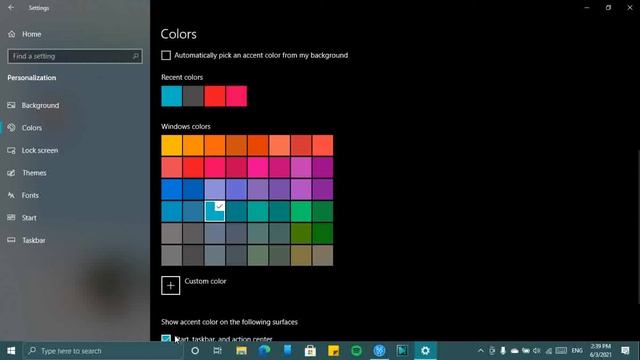Open Microsoft Store from the taskbar

310,351
